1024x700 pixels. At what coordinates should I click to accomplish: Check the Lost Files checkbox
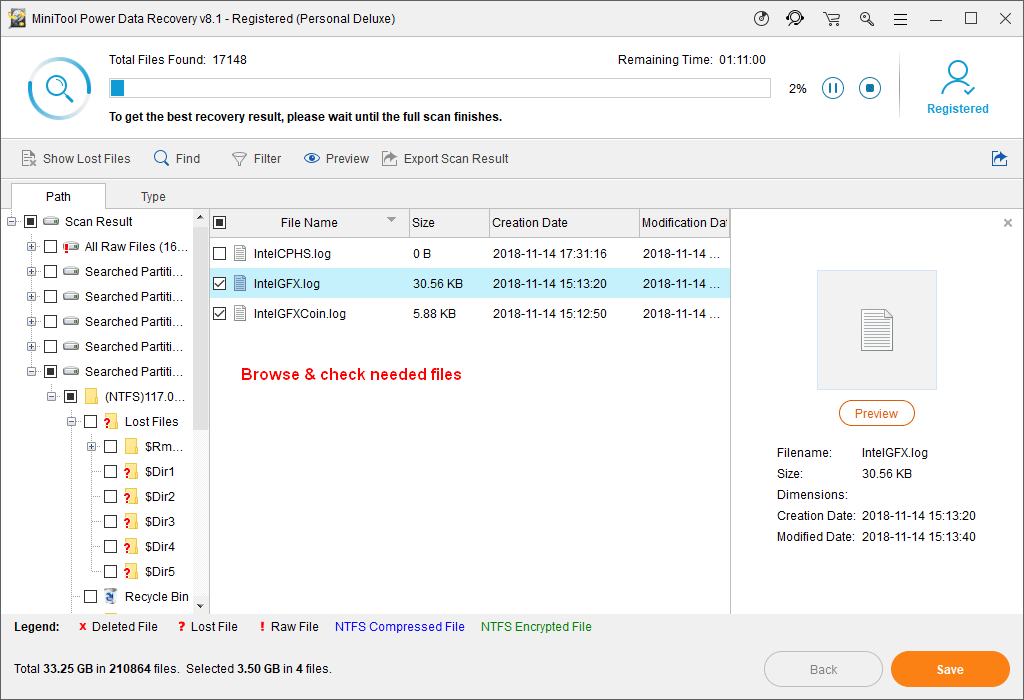pos(90,422)
